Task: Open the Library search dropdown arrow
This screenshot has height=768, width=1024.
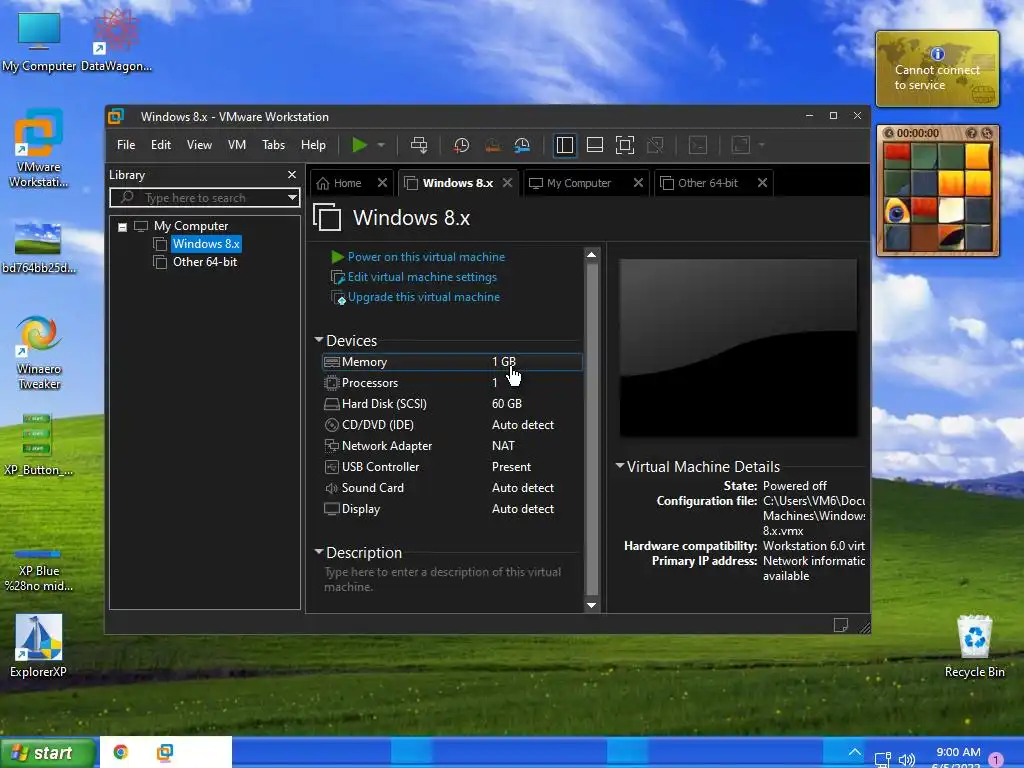Action: [x=292, y=198]
